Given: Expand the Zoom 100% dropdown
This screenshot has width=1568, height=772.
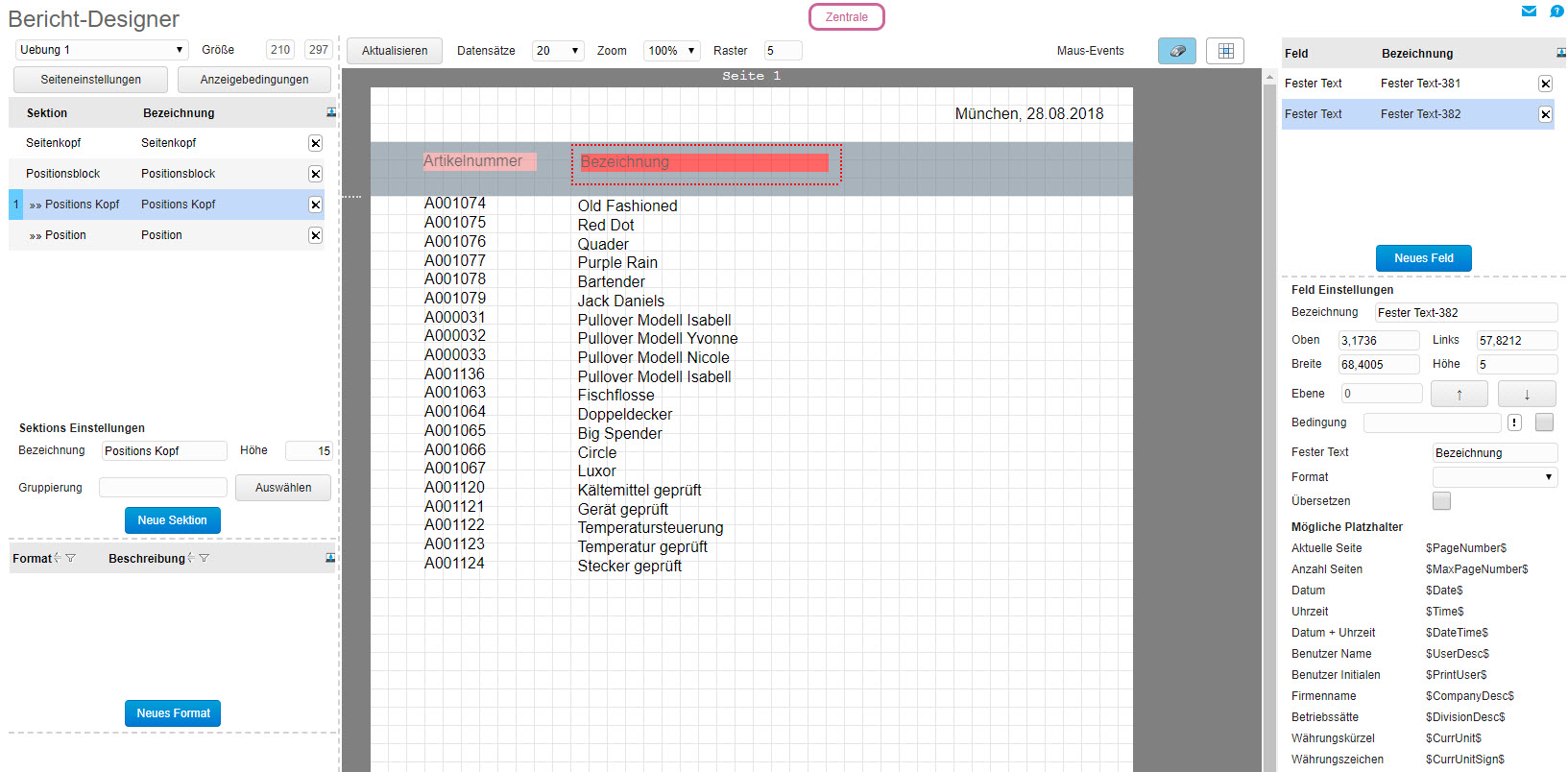Looking at the screenshot, I should (670, 51).
